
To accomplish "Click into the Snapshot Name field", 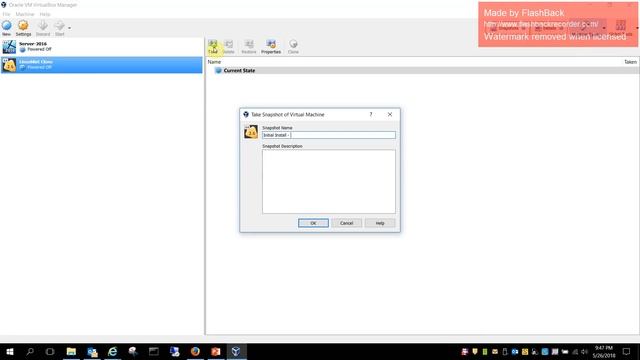I will tap(329, 135).
